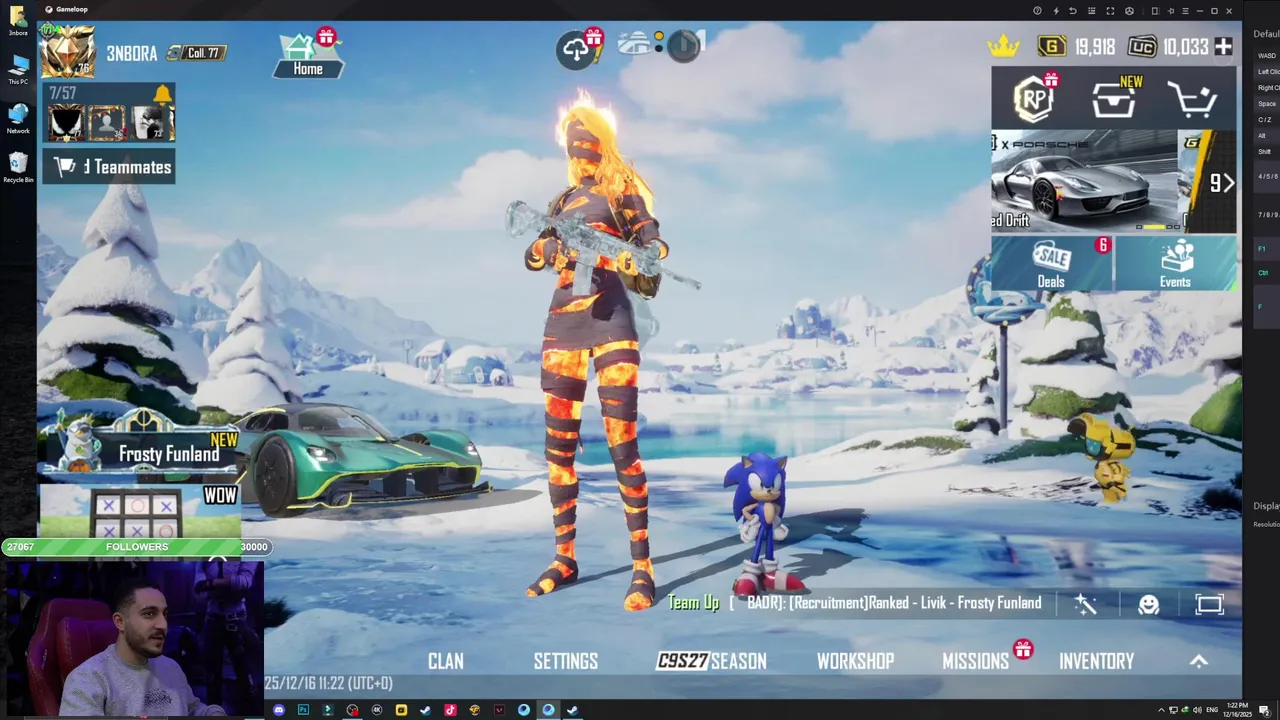Open the 3nbora desktop folder
This screenshot has width=1280, height=720.
[x=18, y=21]
